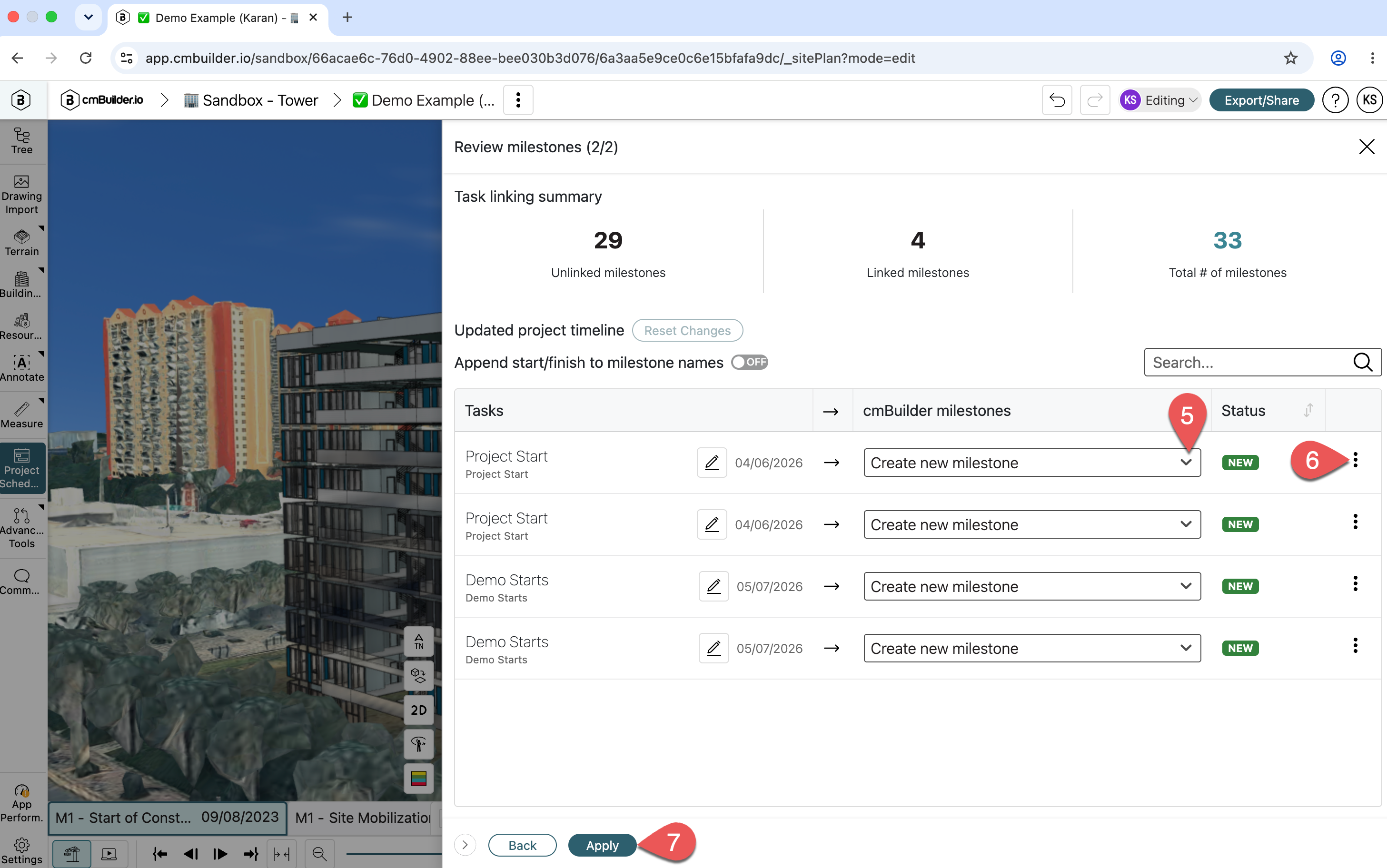The width and height of the screenshot is (1387, 868).
Task: Open the Editing mode dropdown
Action: click(1159, 100)
